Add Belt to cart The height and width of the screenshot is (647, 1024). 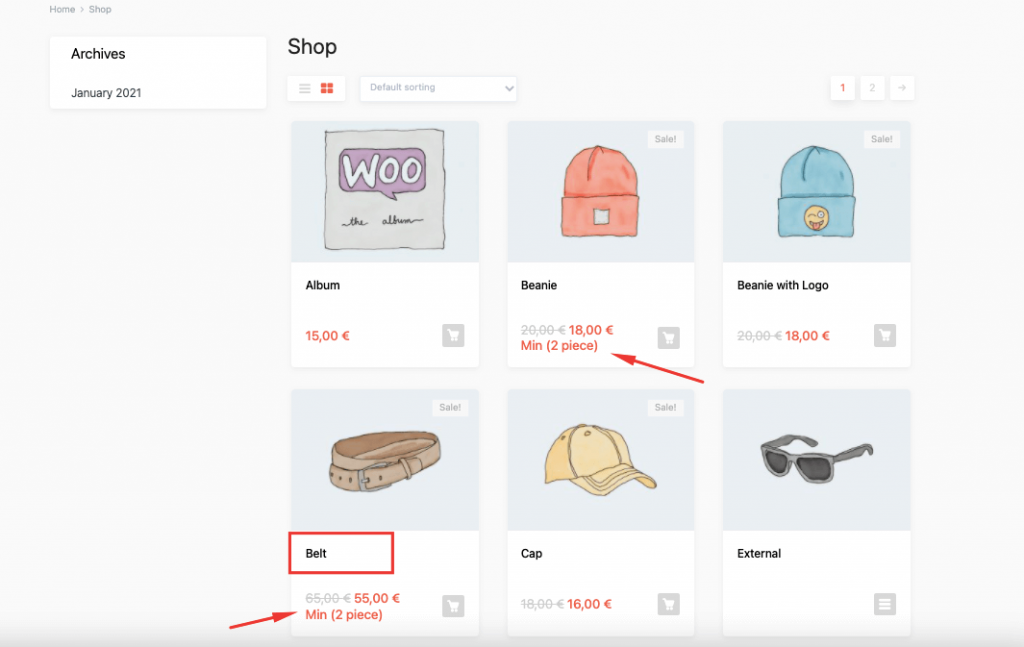(x=453, y=605)
